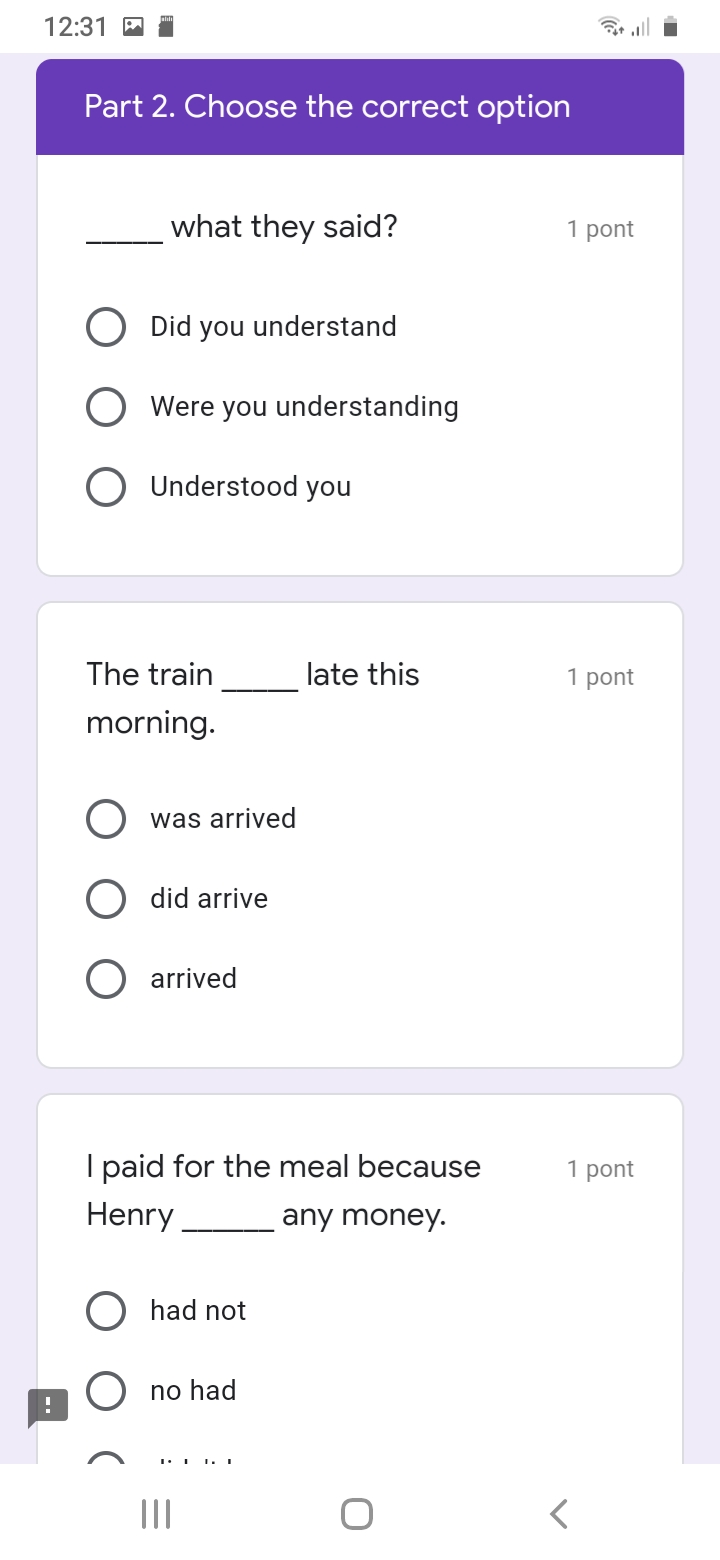This screenshot has width=720, height=1560.
Task: Open recent apps with the three-bar icon
Action: (156, 1514)
